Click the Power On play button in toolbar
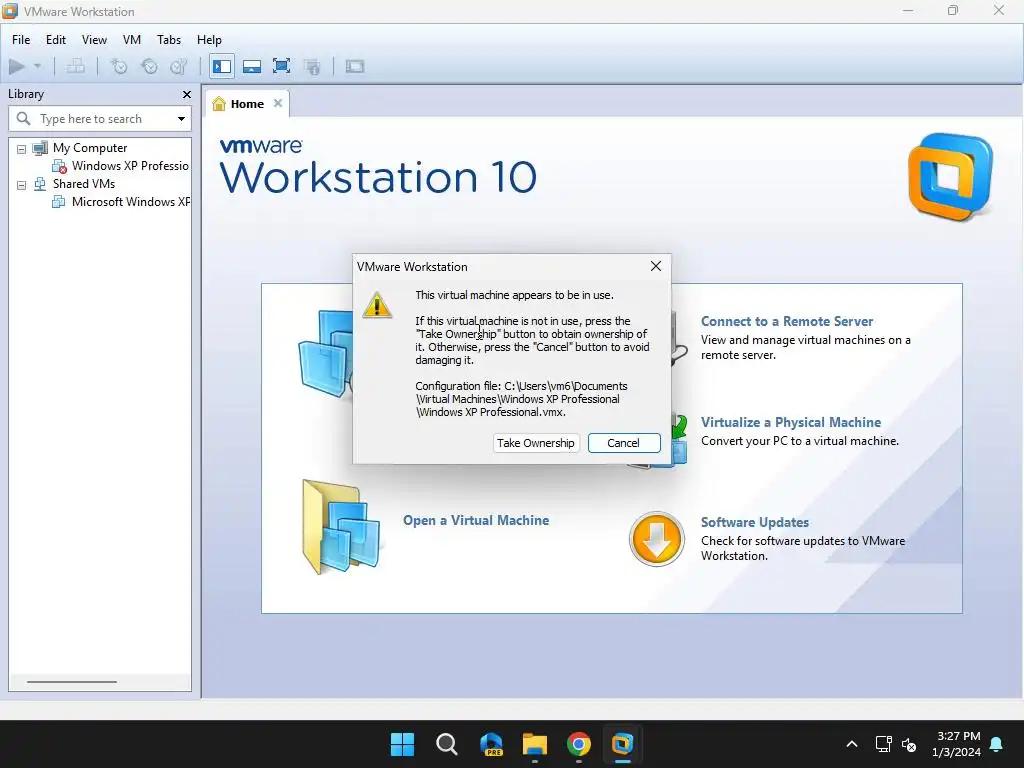This screenshot has width=1024, height=768. pos(17,66)
